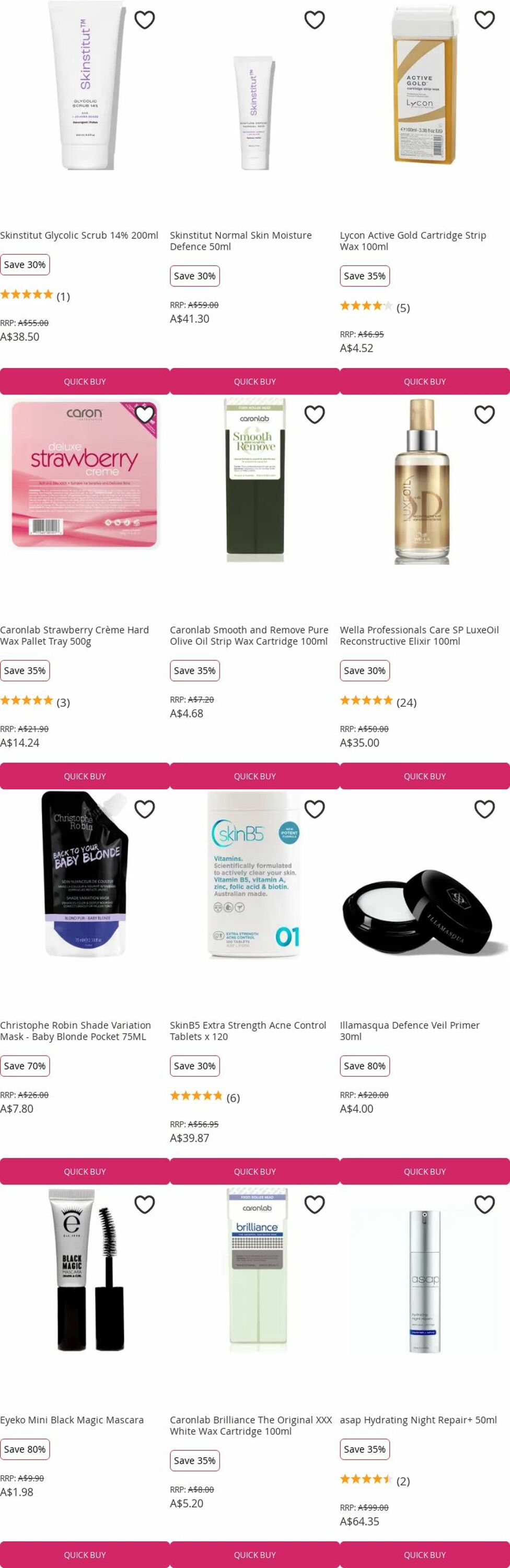Toggle wishlist heart for SkinB5 tablets
Screen dimensions: 510x1568
coord(314,809)
